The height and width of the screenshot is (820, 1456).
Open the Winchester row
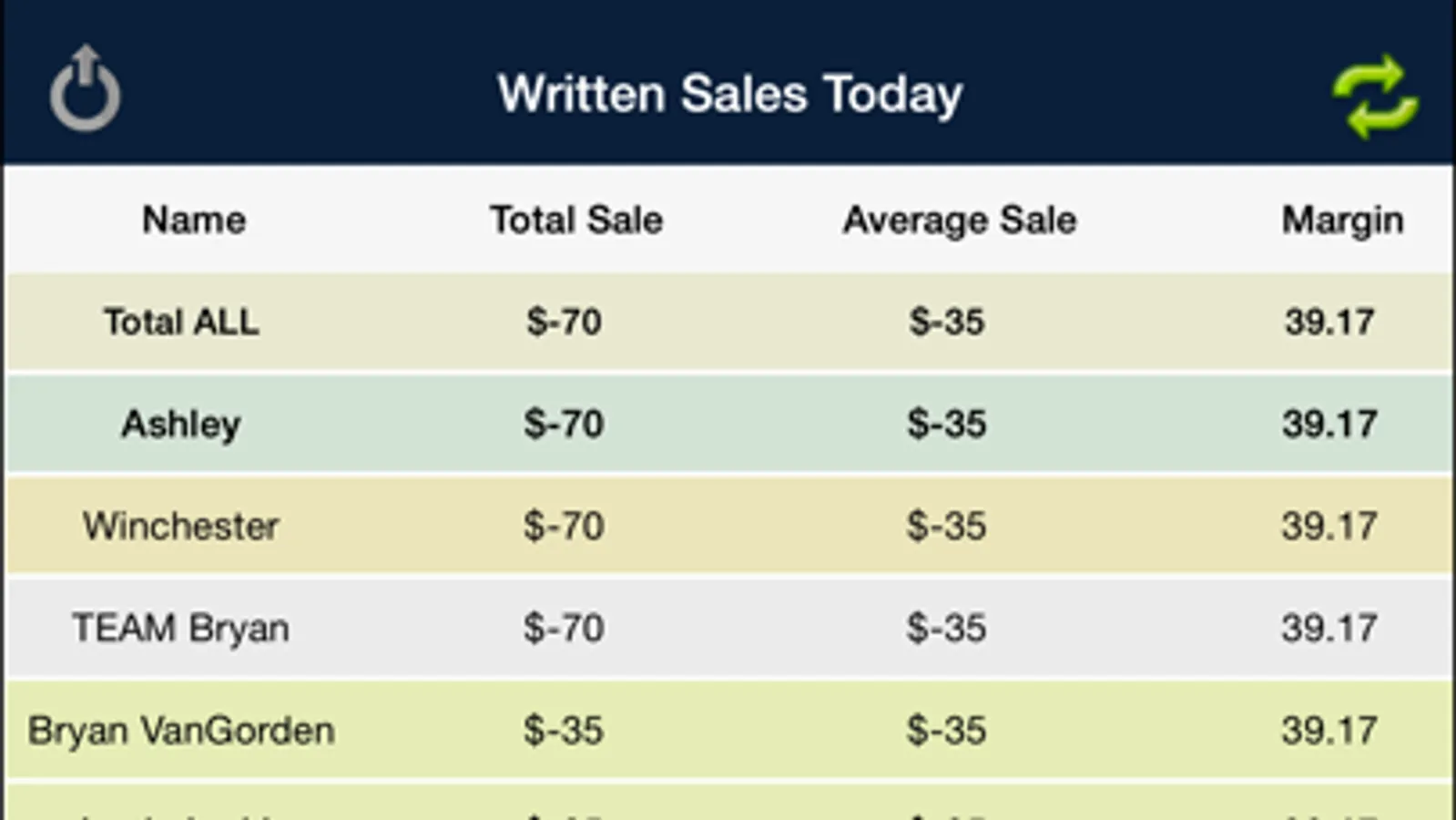181,527
